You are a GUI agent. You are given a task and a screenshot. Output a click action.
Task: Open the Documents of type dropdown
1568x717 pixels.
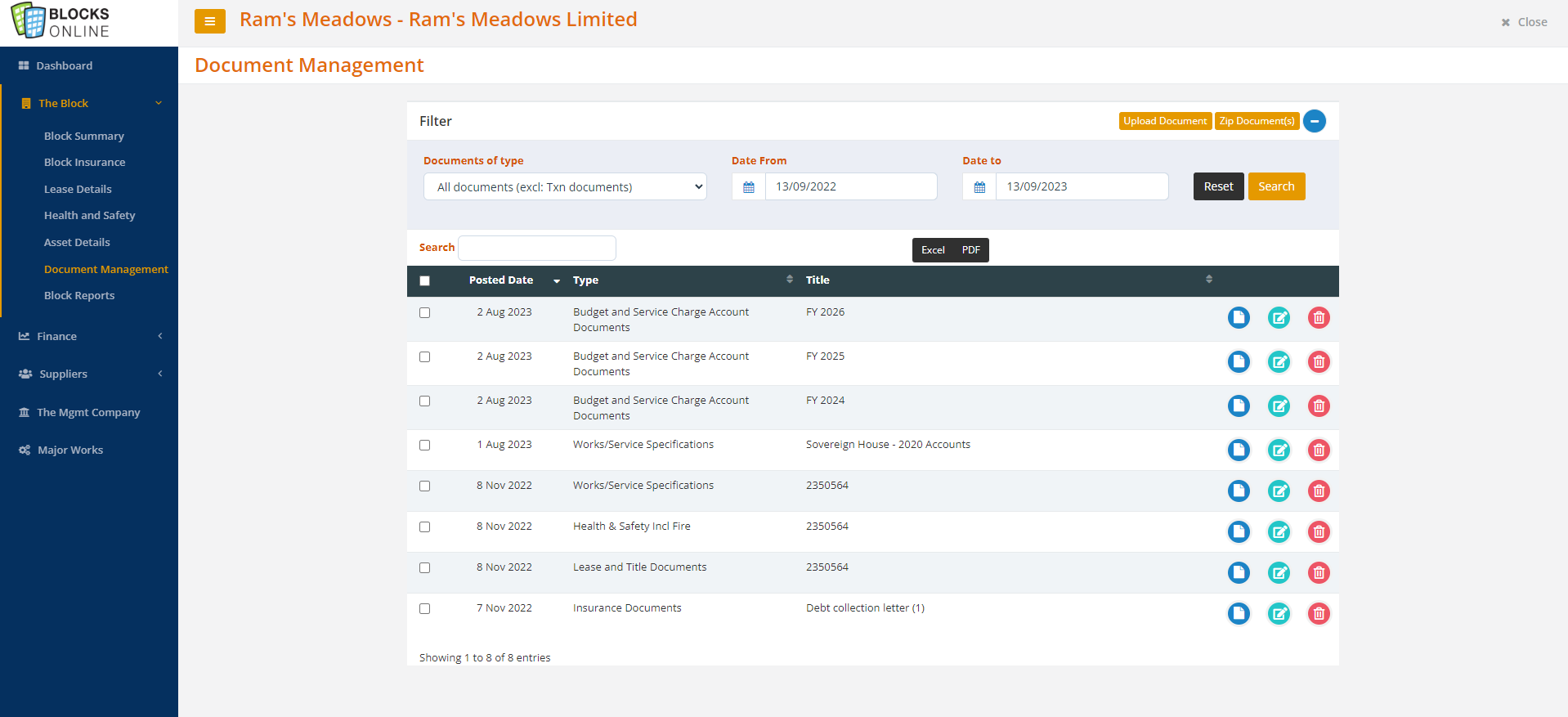click(x=565, y=186)
